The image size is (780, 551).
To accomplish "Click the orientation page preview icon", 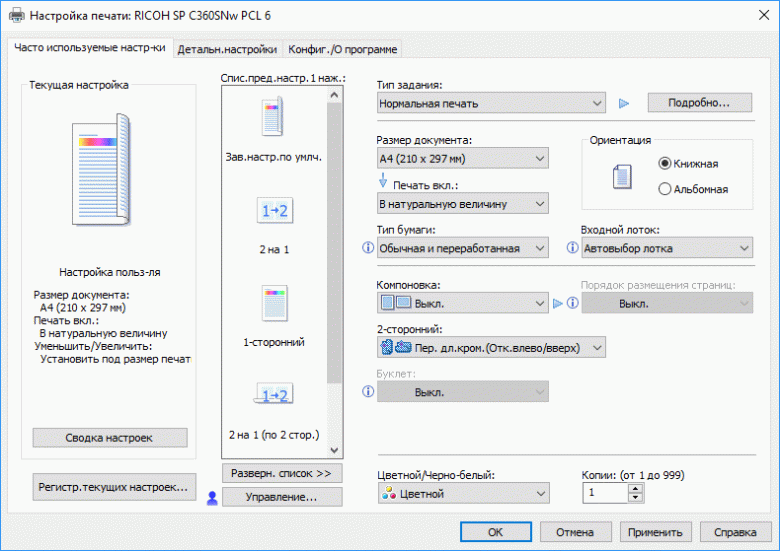I will [622, 177].
